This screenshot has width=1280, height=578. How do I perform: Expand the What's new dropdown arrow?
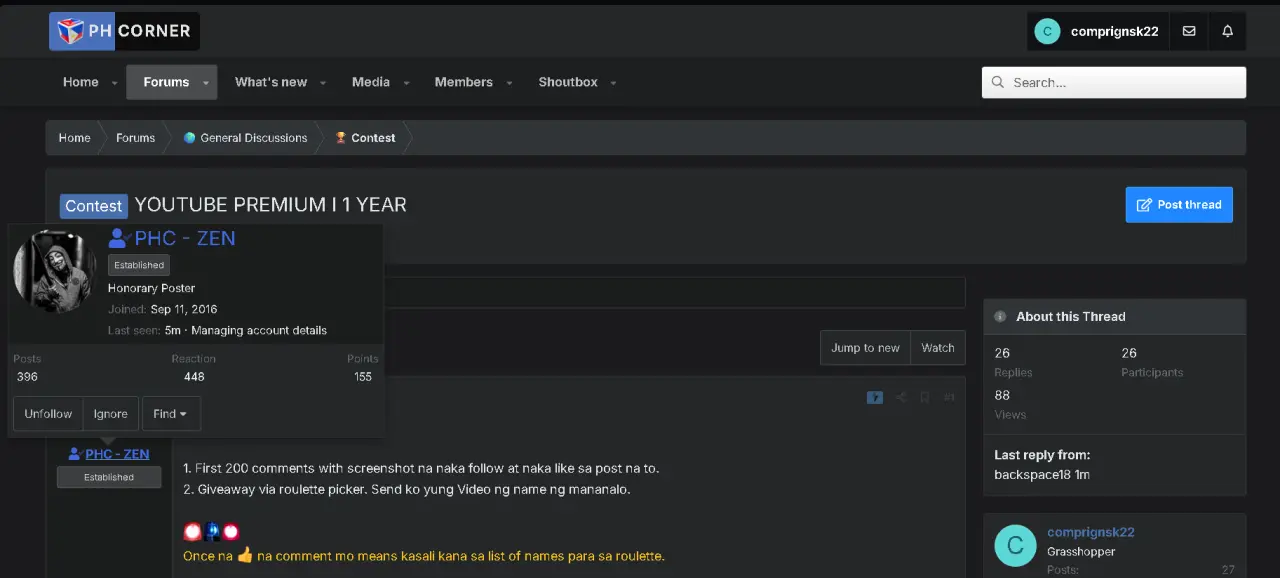[x=323, y=83]
